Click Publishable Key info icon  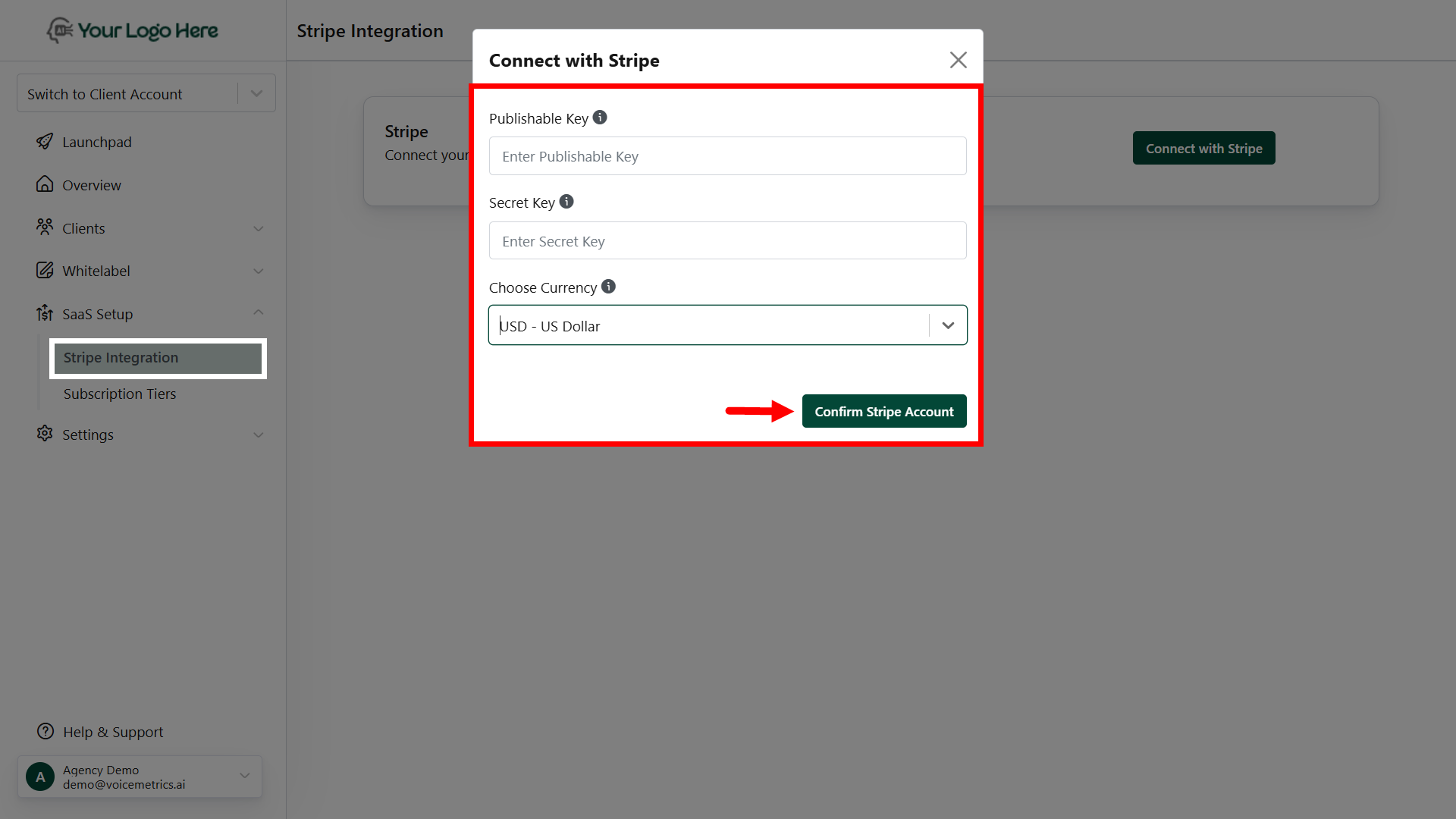[x=600, y=118]
